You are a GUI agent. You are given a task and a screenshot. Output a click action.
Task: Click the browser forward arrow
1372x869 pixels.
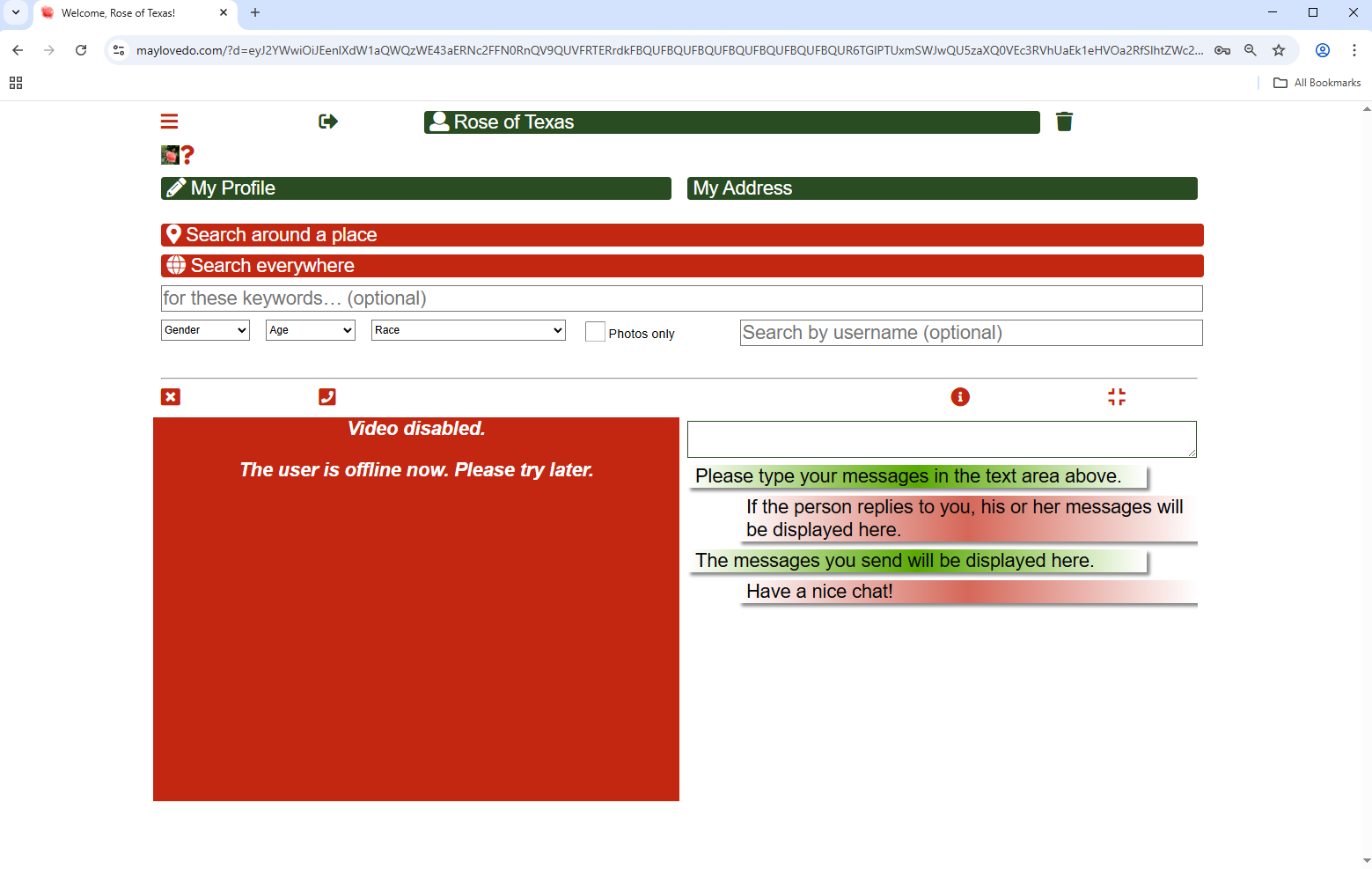coord(49,50)
